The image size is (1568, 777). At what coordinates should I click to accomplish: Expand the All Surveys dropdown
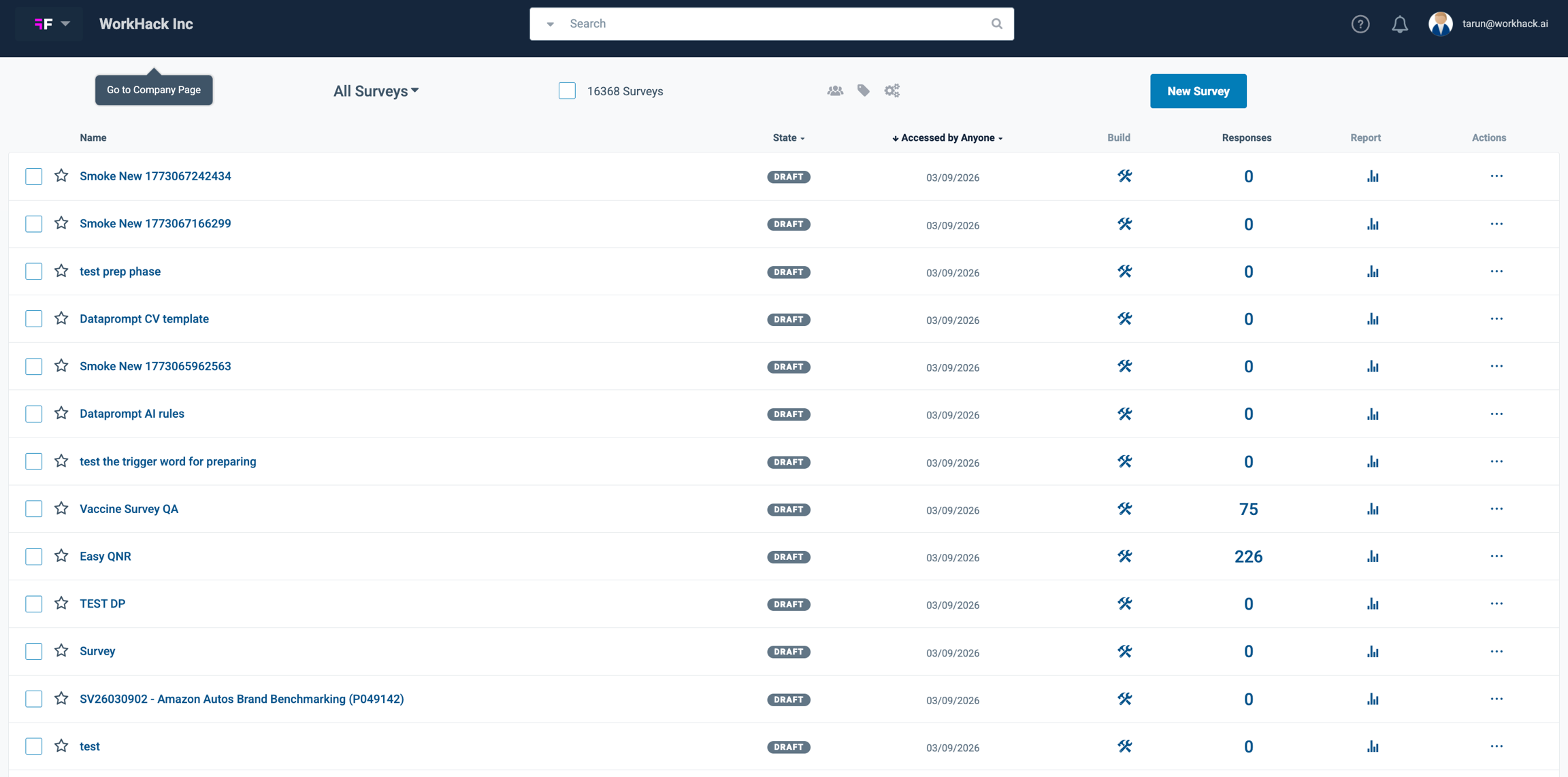click(376, 91)
